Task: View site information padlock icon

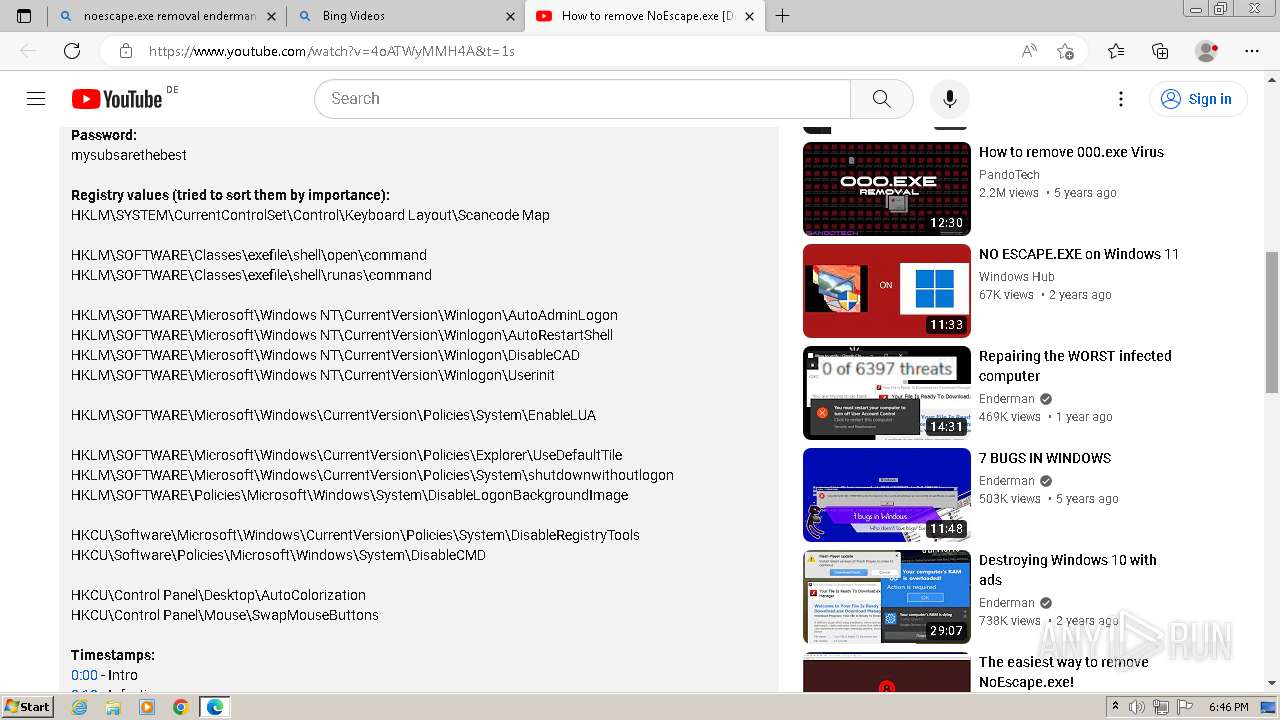Action: coord(125,50)
